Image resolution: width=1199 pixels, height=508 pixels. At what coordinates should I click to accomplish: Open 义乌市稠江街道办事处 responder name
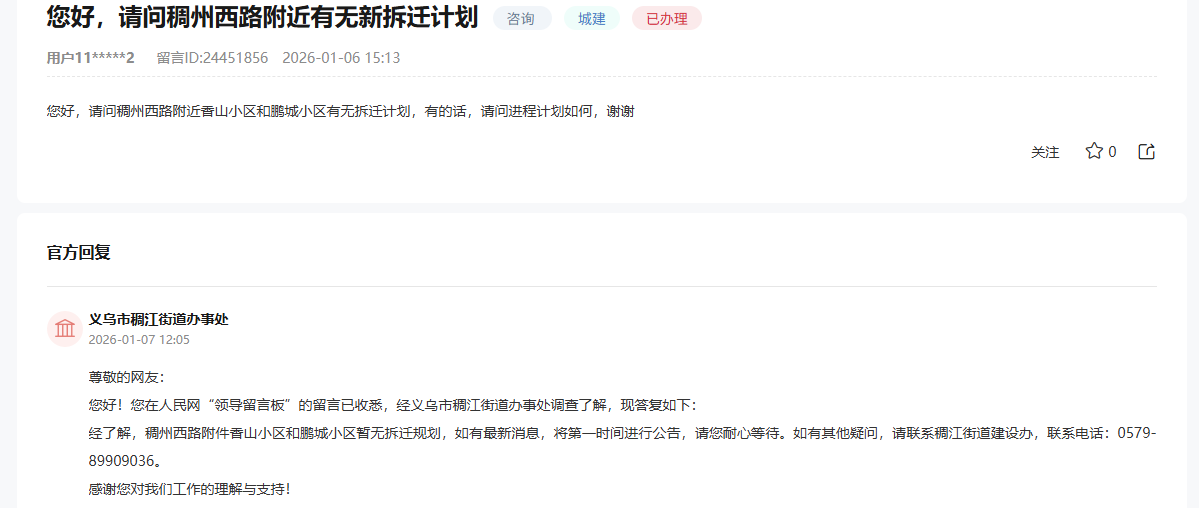point(158,319)
